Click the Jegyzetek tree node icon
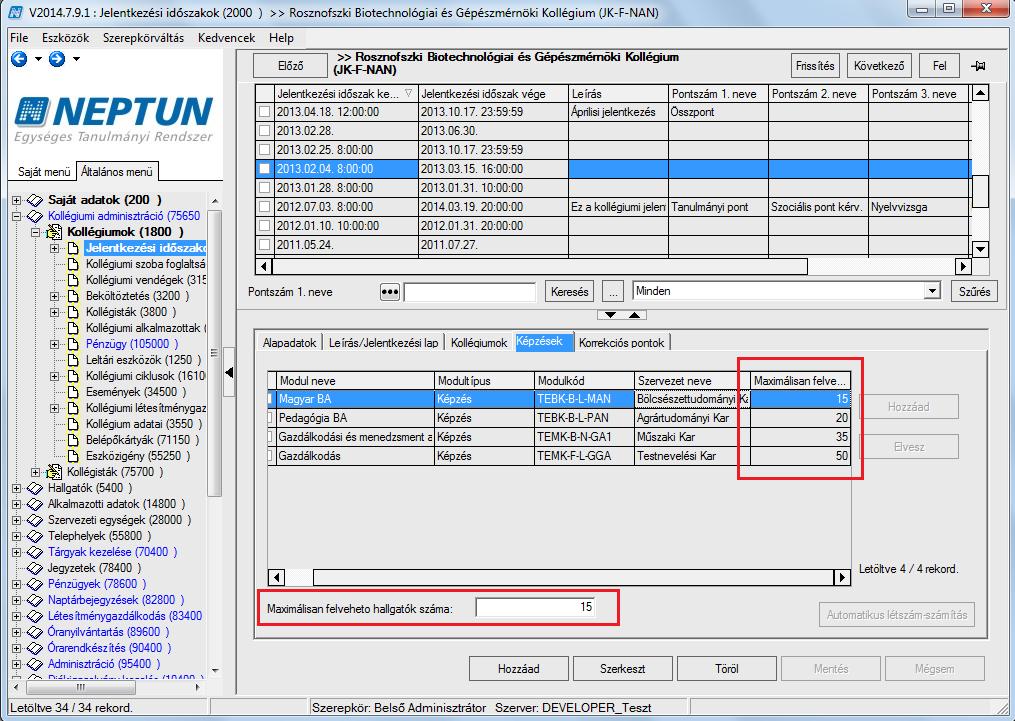 click(35, 568)
